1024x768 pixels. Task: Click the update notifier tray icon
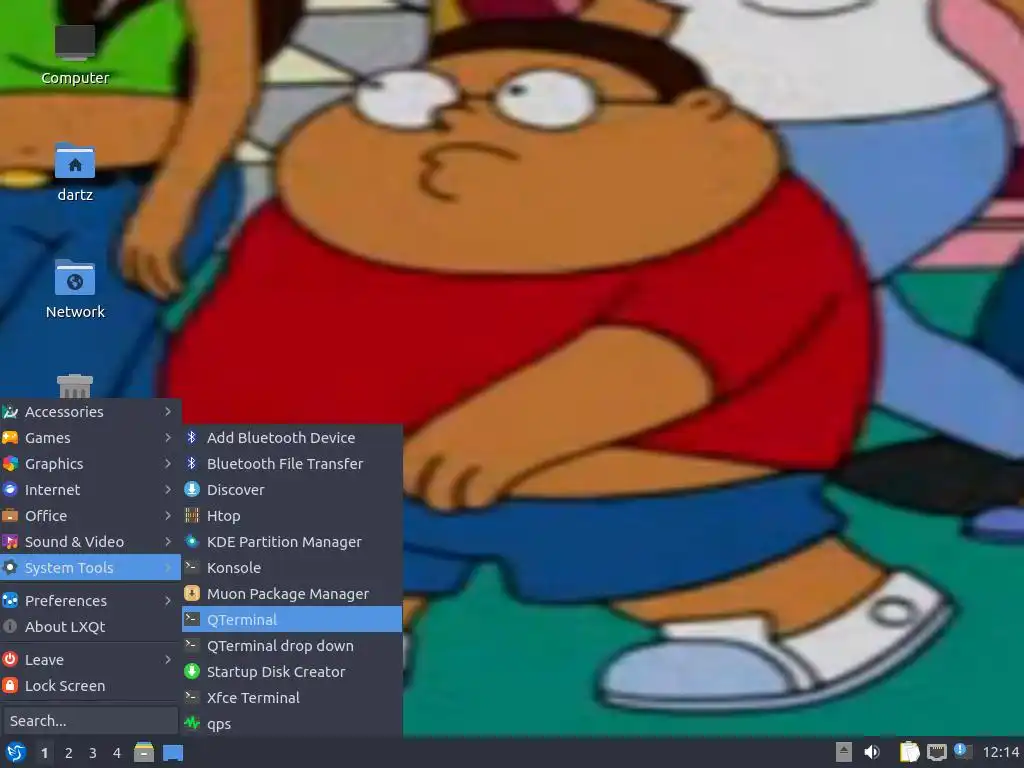pyautogui.click(x=963, y=751)
